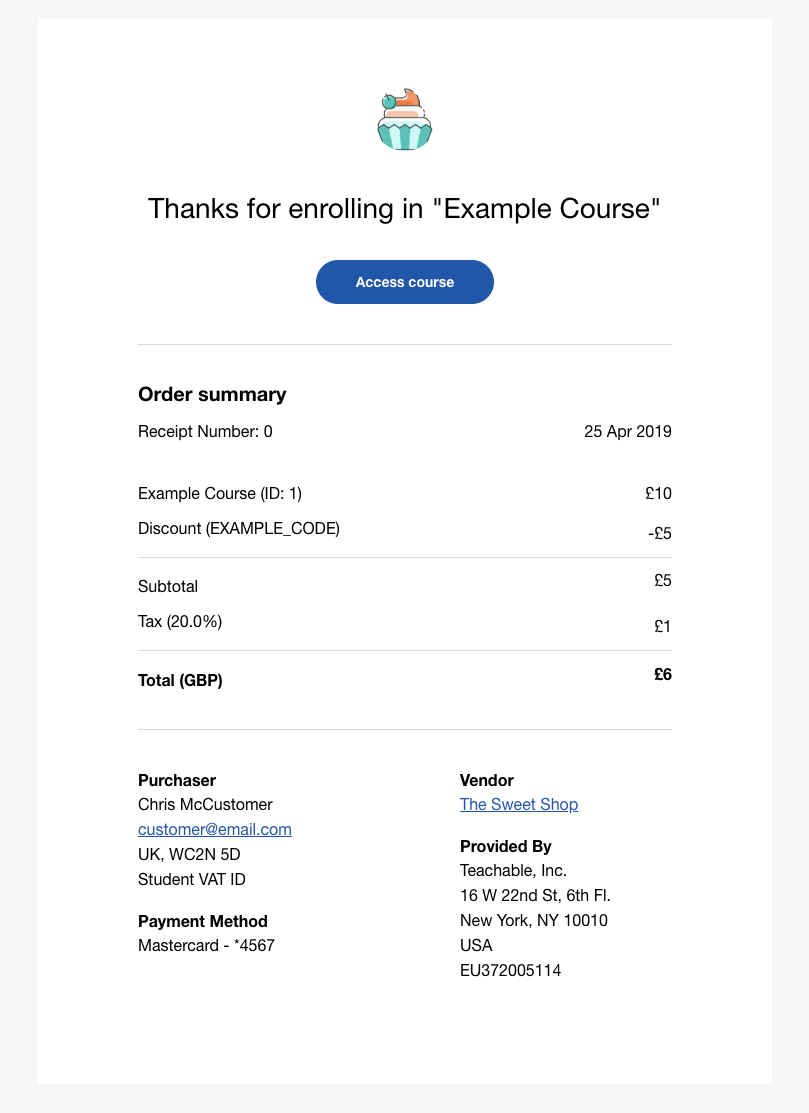Select the EU372005114 VAT number
Screen dimensions: 809x1113
coord(510,970)
